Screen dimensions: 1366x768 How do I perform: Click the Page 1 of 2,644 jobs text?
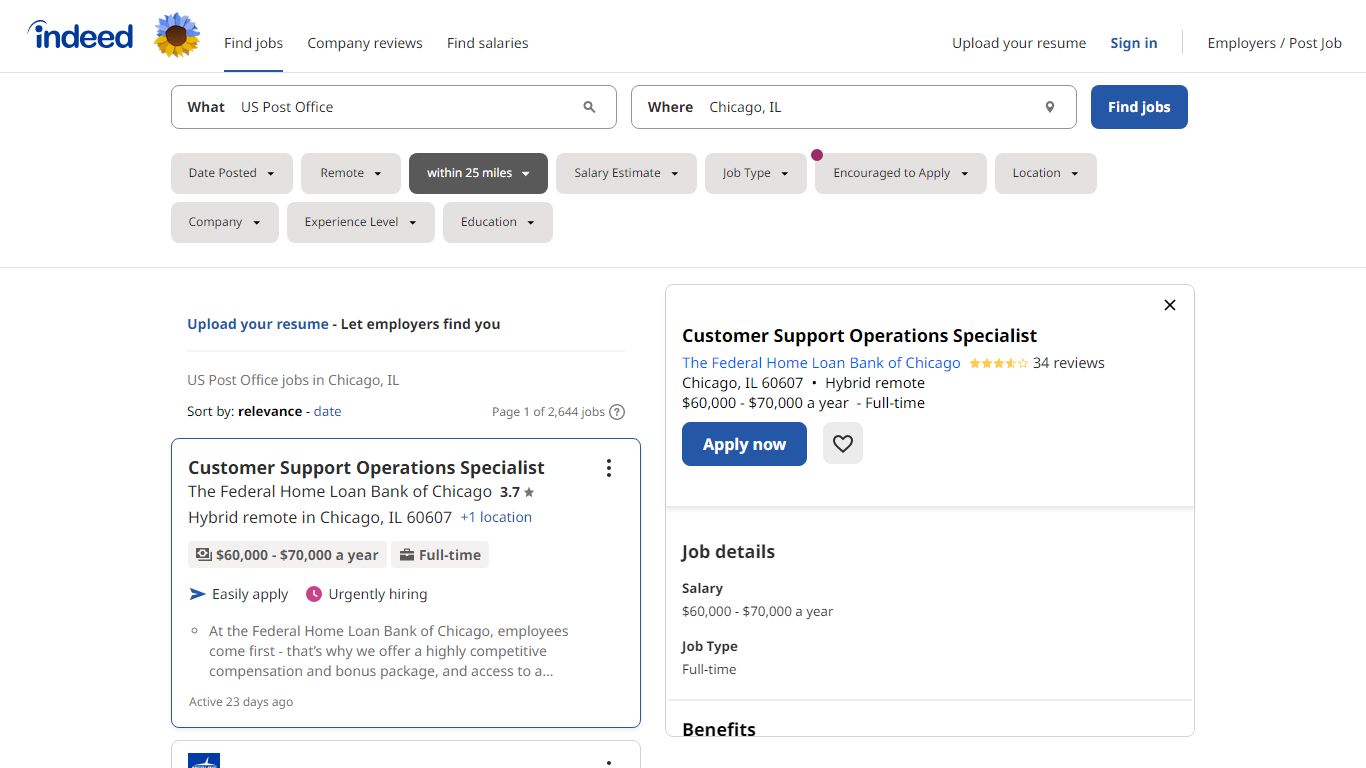pyautogui.click(x=548, y=412)
